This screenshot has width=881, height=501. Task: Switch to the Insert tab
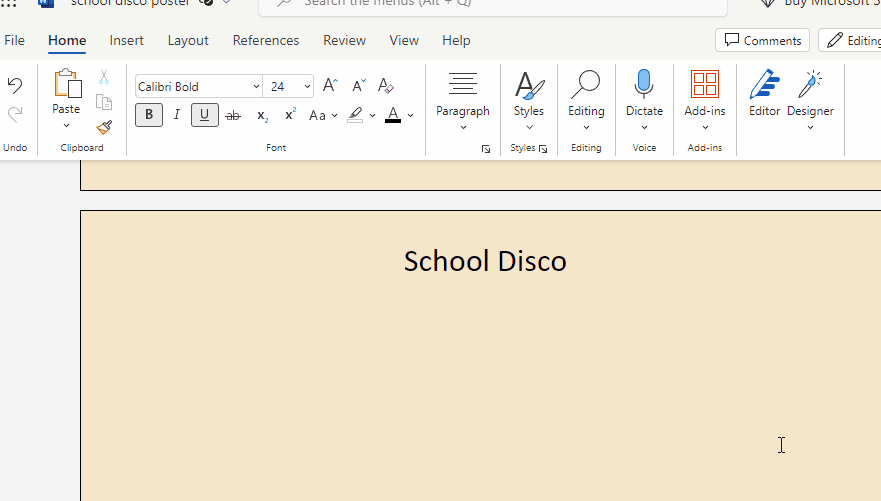126,40
